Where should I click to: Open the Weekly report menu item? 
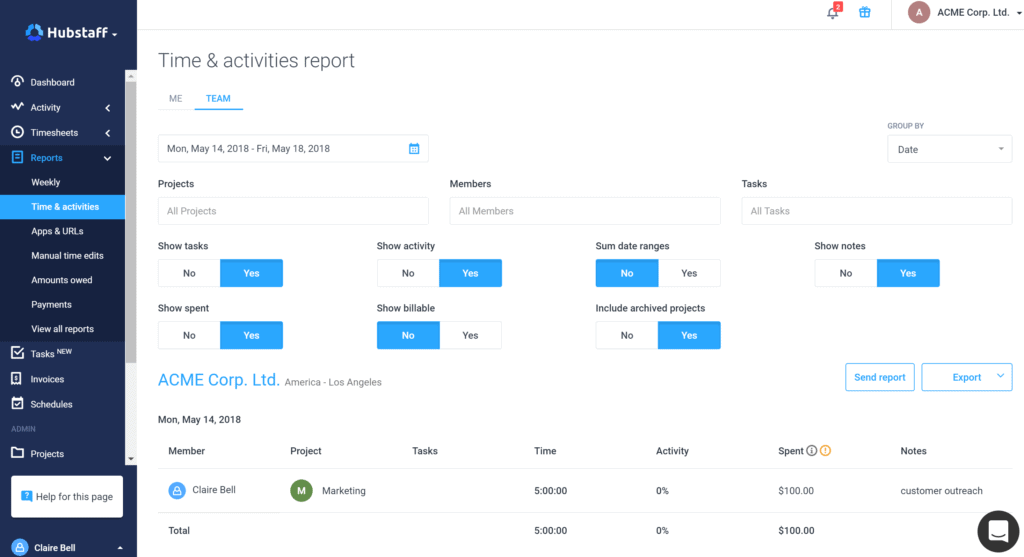[x=46, y=182]
